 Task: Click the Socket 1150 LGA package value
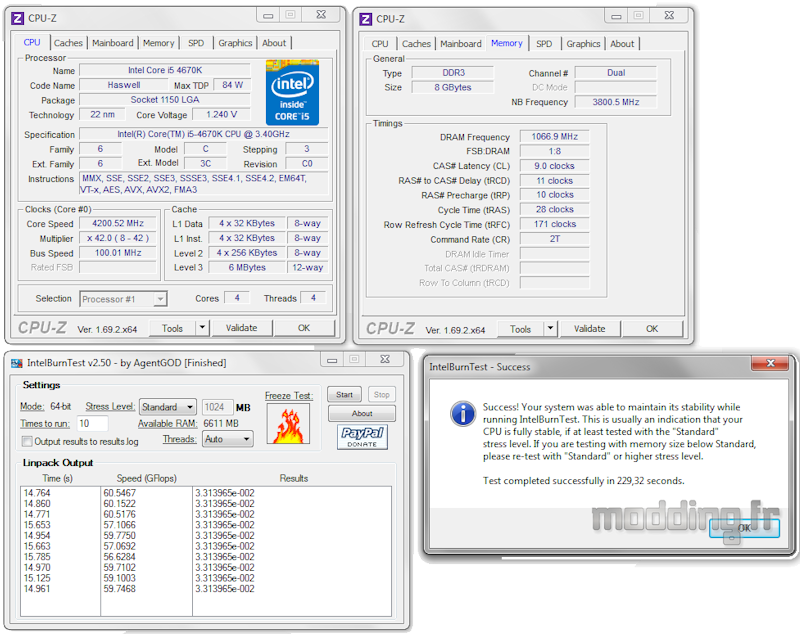click(x=165, y=100)
